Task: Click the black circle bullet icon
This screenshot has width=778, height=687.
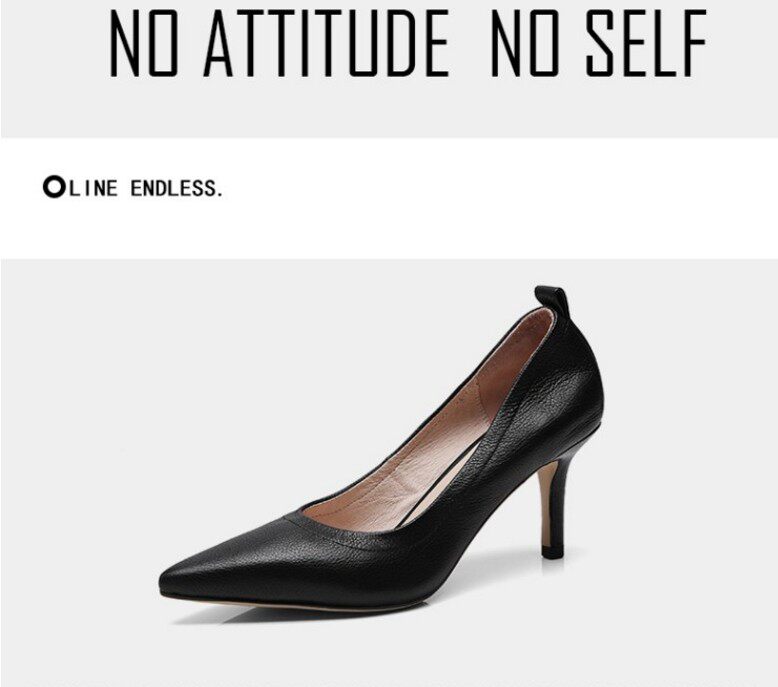Action: point(54,187)
